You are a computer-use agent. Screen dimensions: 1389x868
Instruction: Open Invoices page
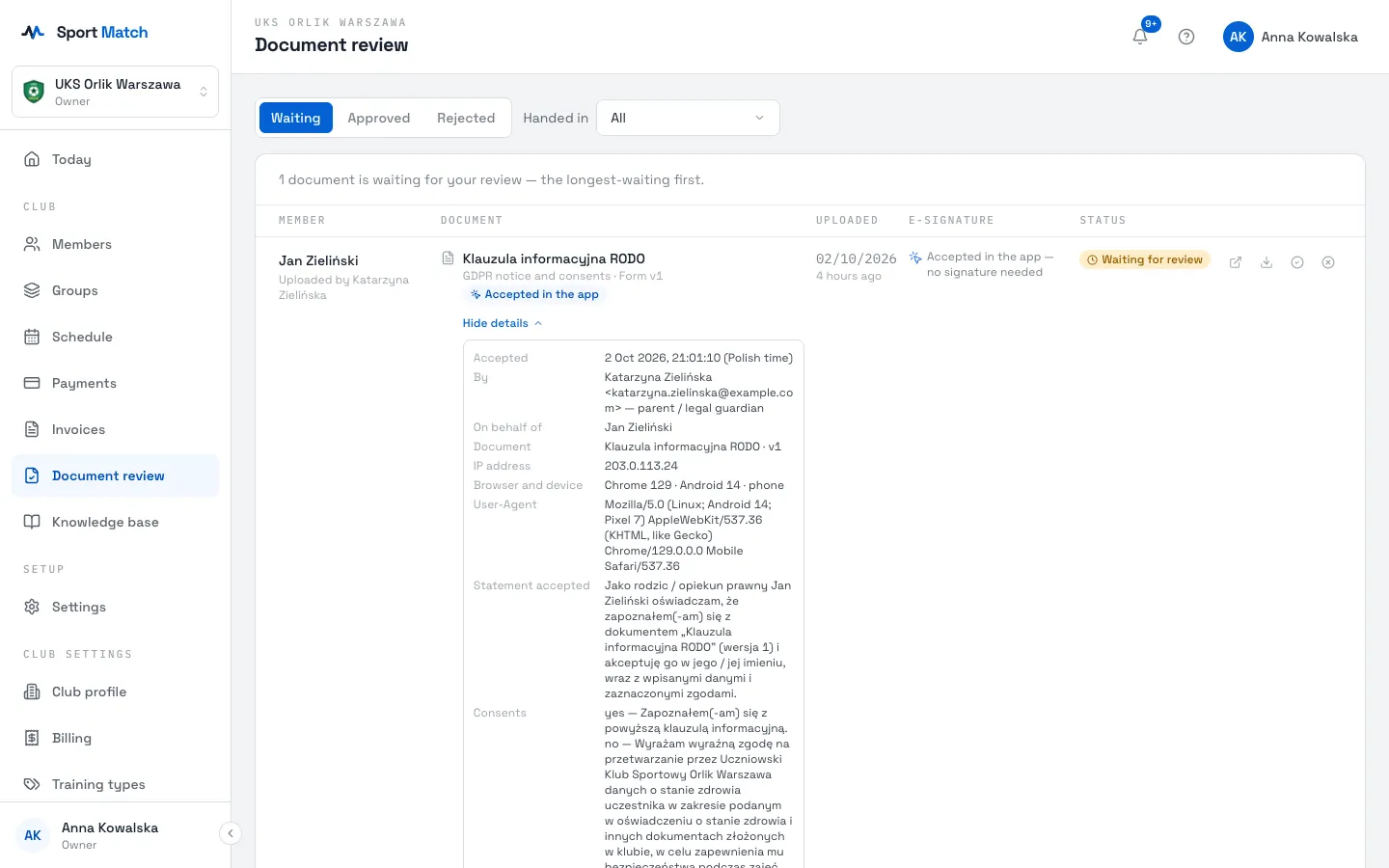pos(116,429)
